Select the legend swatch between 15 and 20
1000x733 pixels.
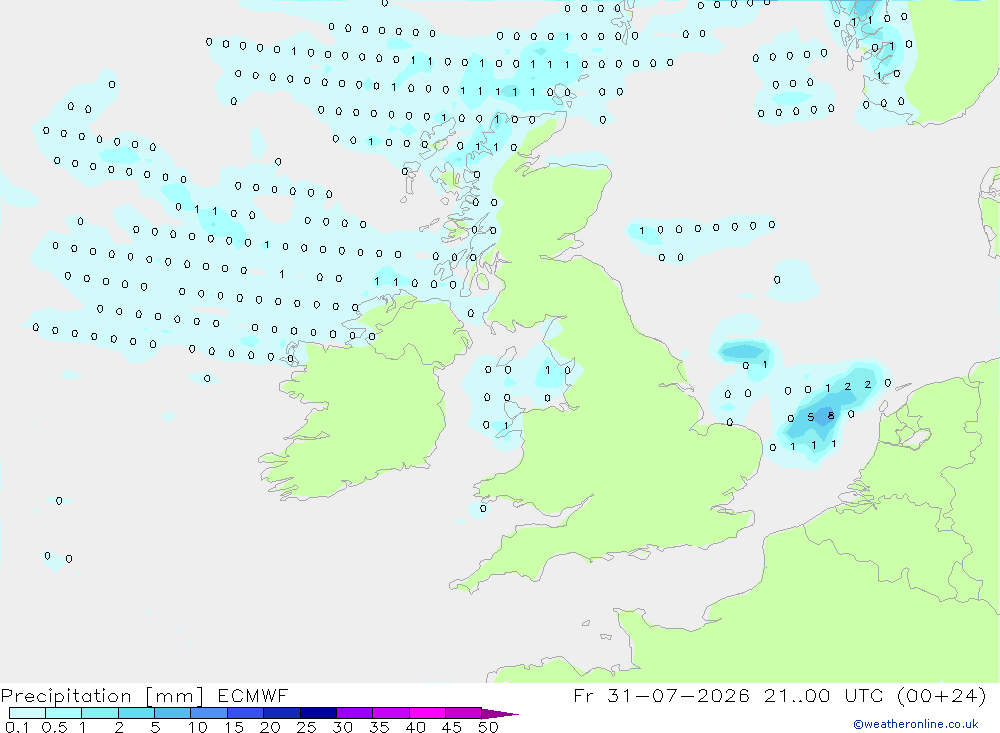pos(245,713)
